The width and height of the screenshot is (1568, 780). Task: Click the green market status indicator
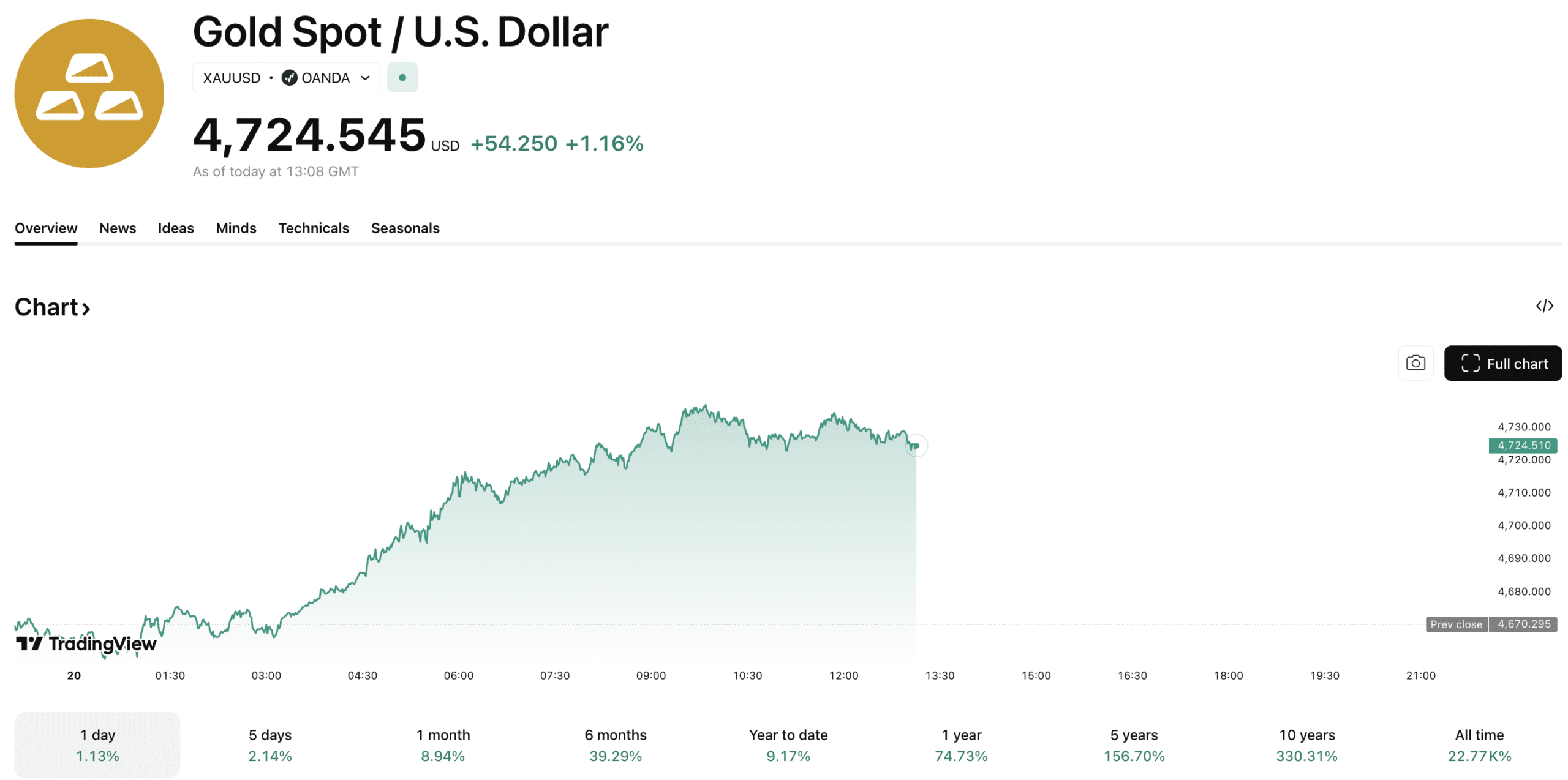pos(402,78)
